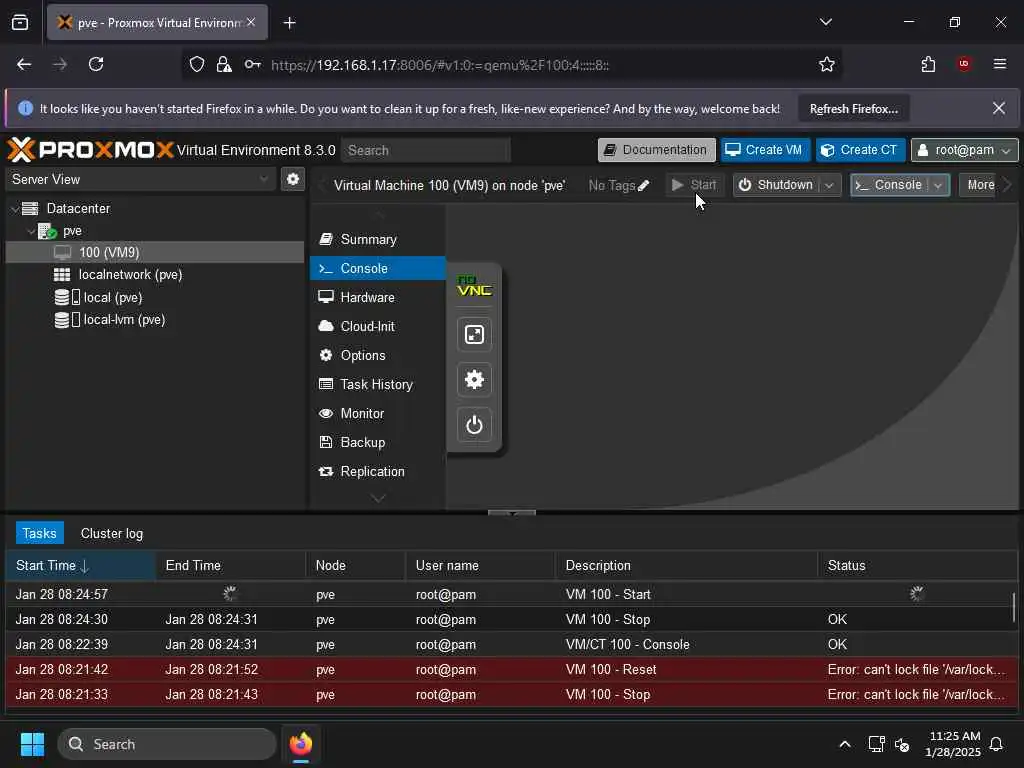Open Hardware settings for VM

pyautogui.click(x=377, y=297)
